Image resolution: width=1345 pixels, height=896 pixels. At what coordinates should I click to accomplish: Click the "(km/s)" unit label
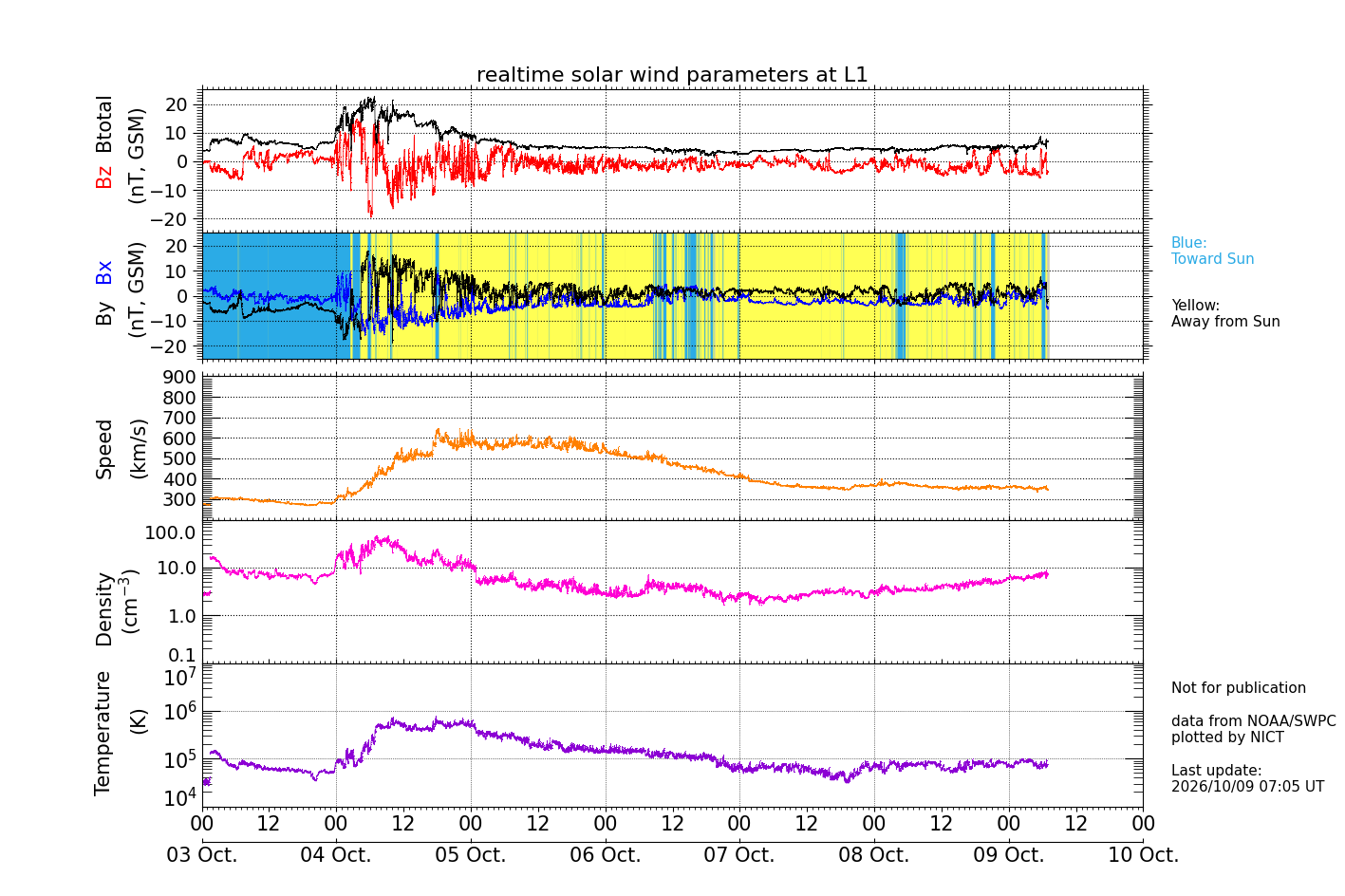click(x=138, y=448)
